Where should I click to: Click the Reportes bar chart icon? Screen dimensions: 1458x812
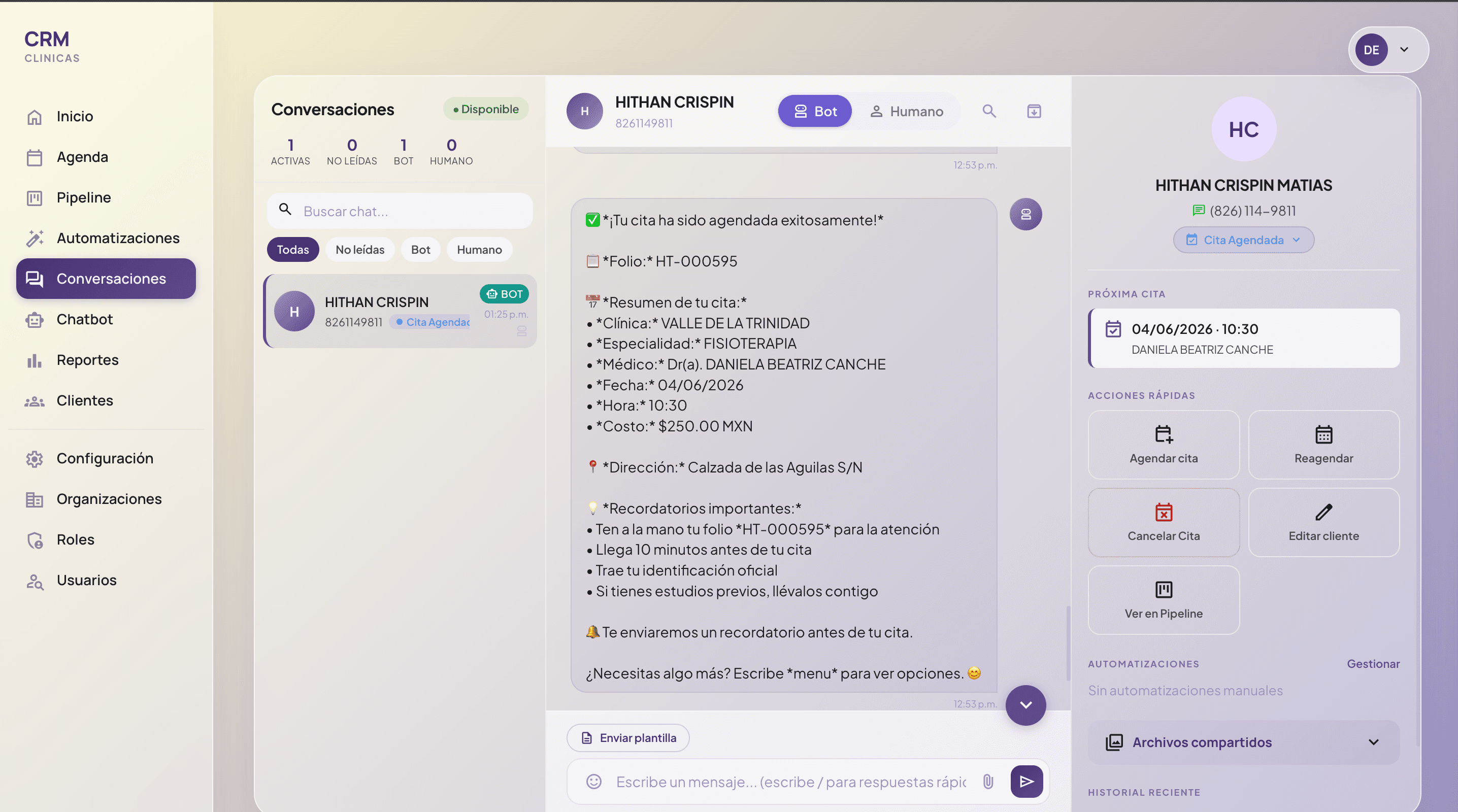click(x=35, y=360)
